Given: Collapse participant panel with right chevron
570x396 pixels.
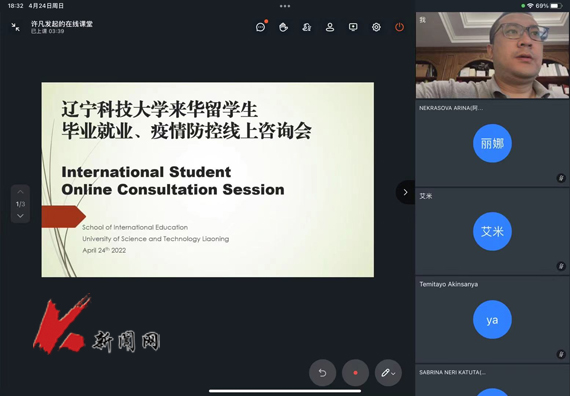Looking at the screenshot, I should (x=405, y=192).
